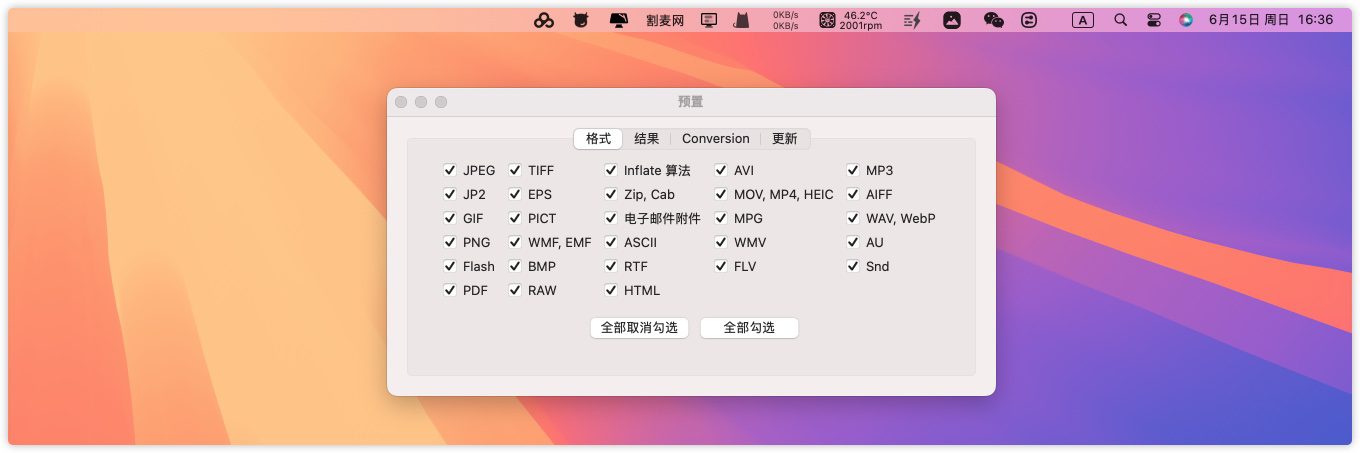Disable the PICT checkbox
The image size is (1360, 453).
pos(515,218)
